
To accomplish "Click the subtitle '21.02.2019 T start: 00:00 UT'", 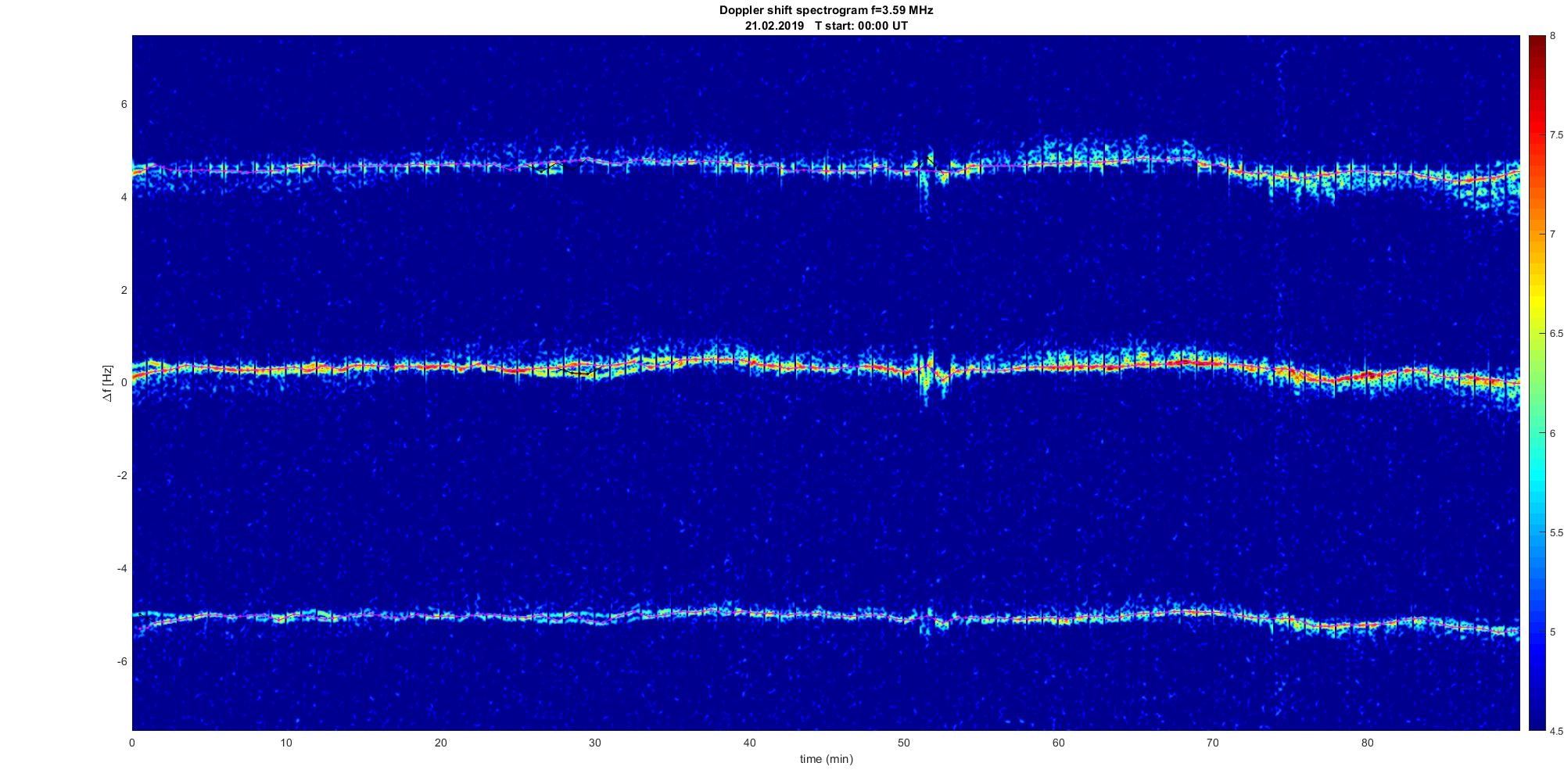I will tap(826, 26).
